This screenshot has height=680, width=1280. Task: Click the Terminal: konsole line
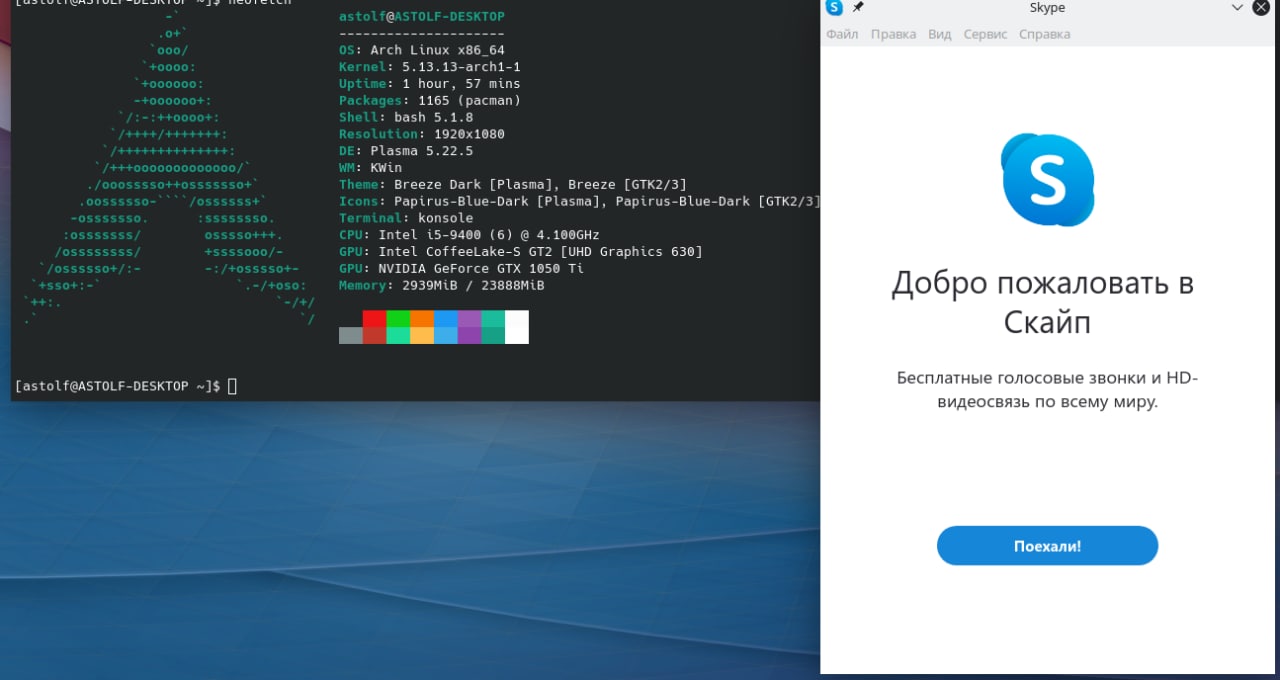tap(406, 218)
